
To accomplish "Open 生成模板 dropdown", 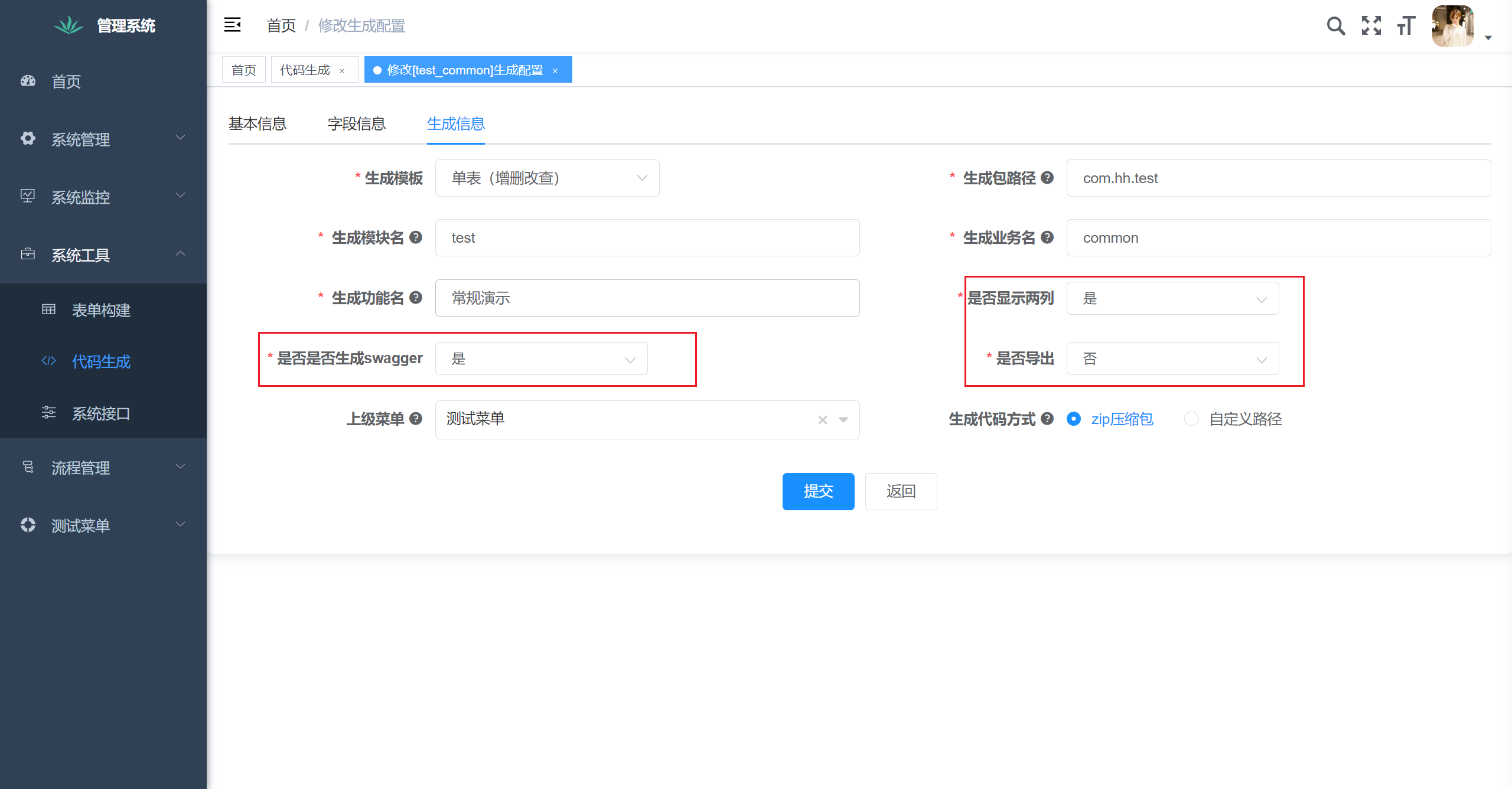I will tap(547, 178).
